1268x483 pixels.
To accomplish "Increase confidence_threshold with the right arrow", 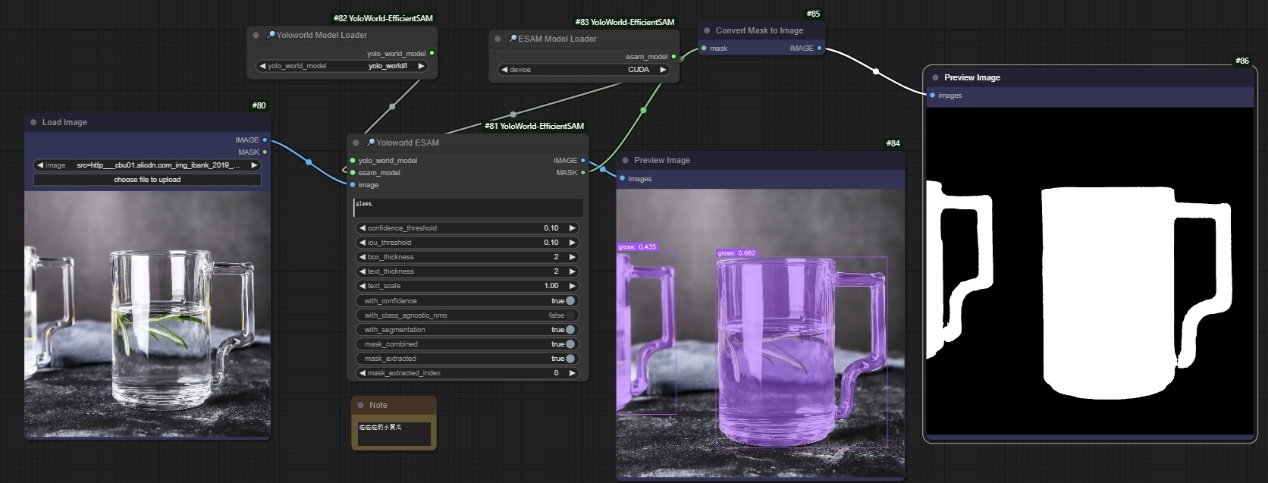I will pos(572,228).
